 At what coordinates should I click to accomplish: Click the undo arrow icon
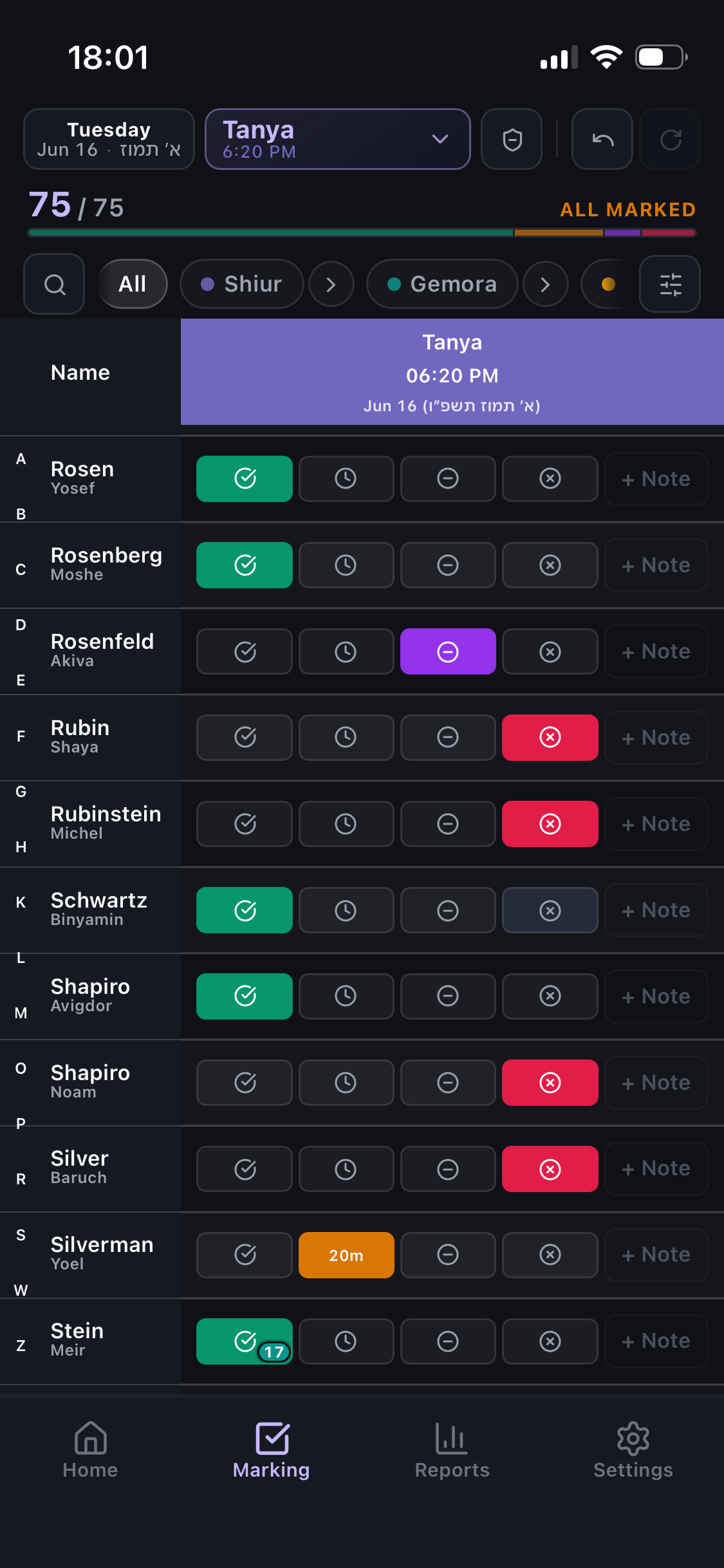click(x=602, y=139)
